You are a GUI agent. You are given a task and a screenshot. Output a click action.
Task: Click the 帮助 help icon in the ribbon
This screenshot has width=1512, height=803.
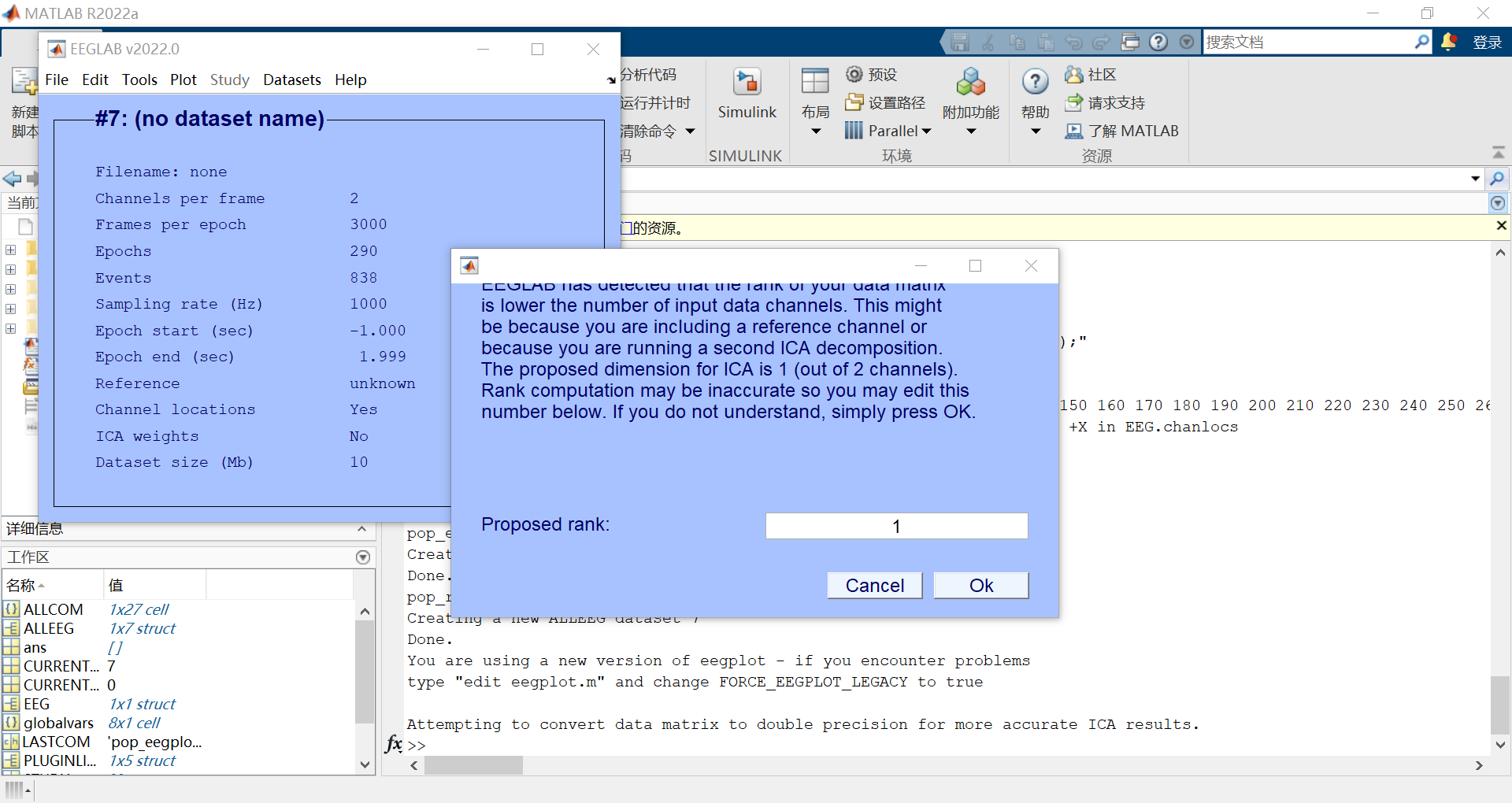[x=1035, y=82]
